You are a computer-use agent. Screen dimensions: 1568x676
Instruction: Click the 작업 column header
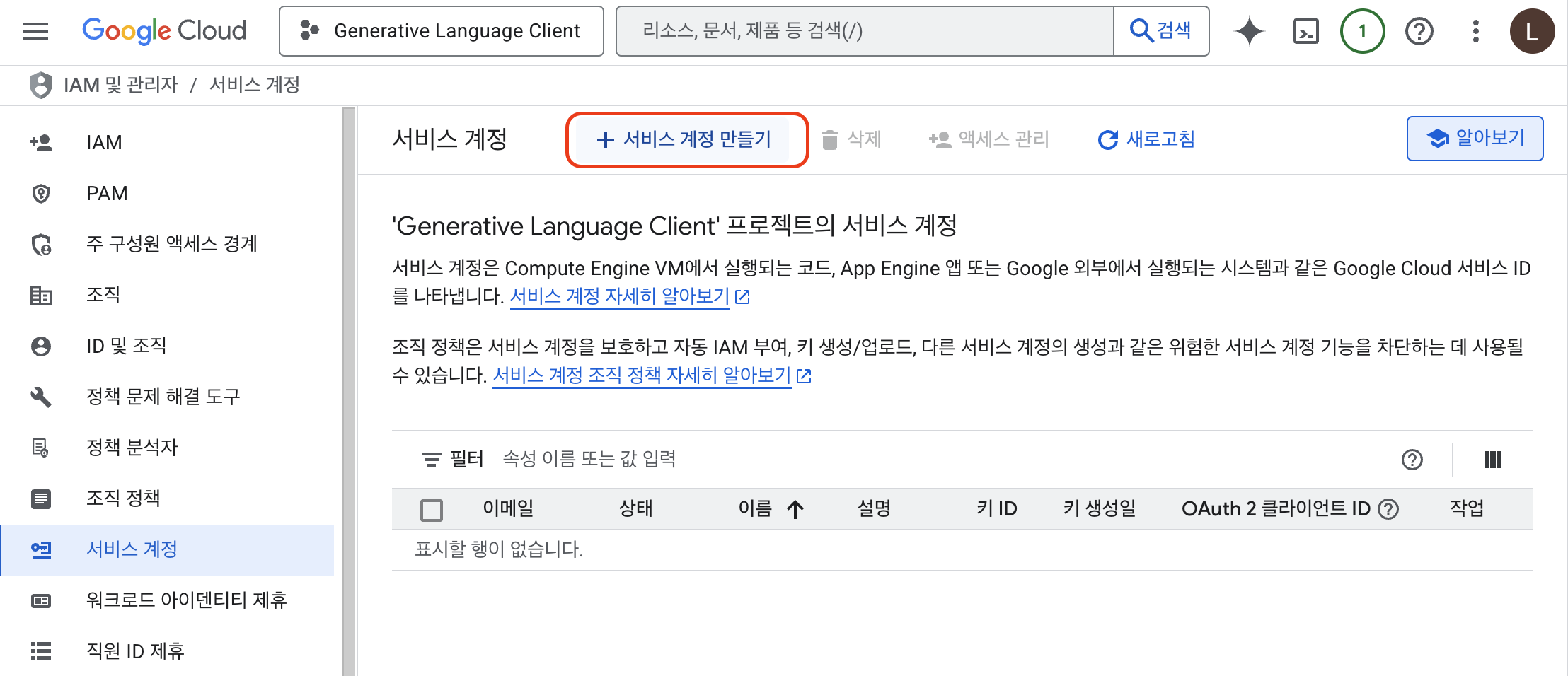[x=1467, y=508]
